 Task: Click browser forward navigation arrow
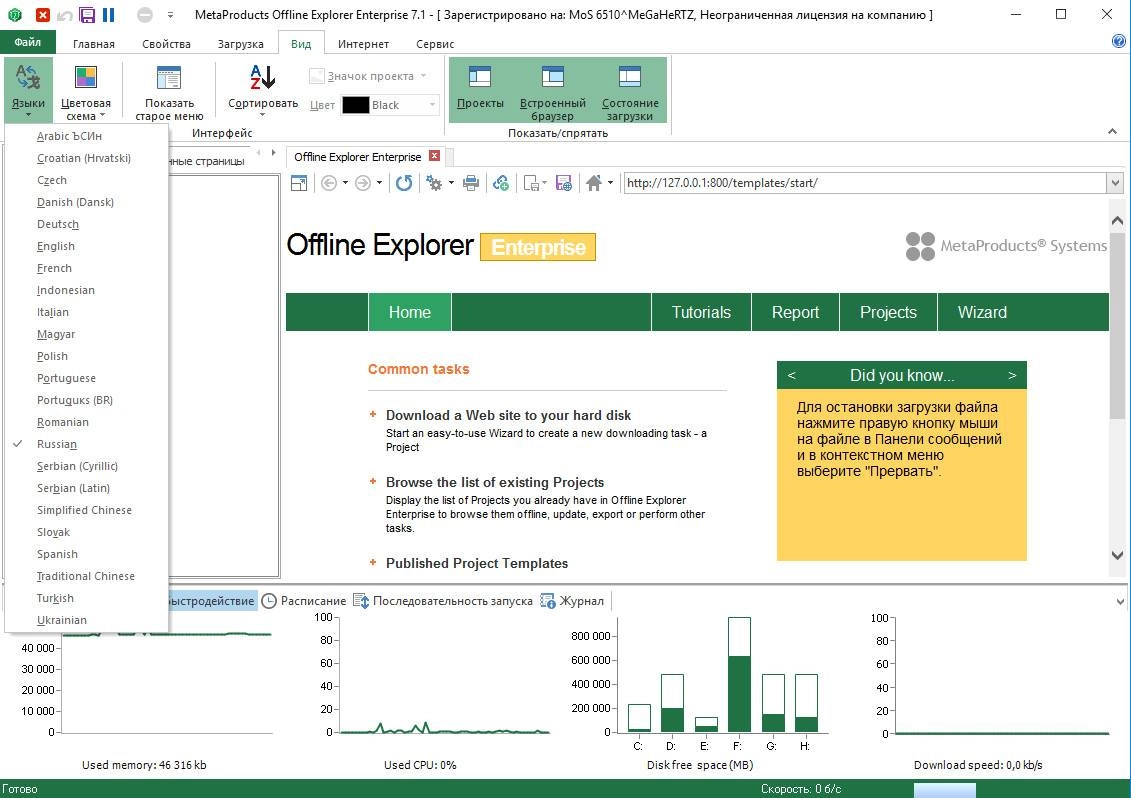[363, 183]
